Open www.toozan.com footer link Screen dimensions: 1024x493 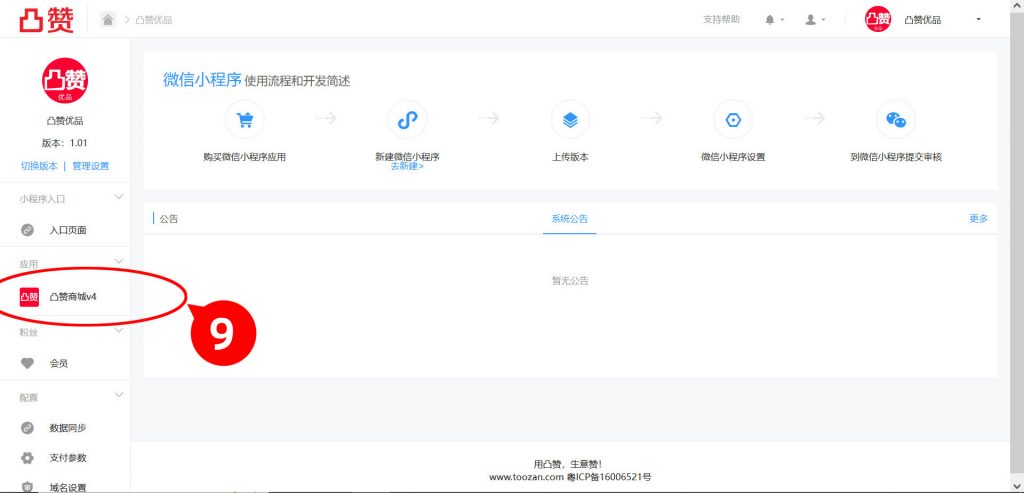coord(526,477)
